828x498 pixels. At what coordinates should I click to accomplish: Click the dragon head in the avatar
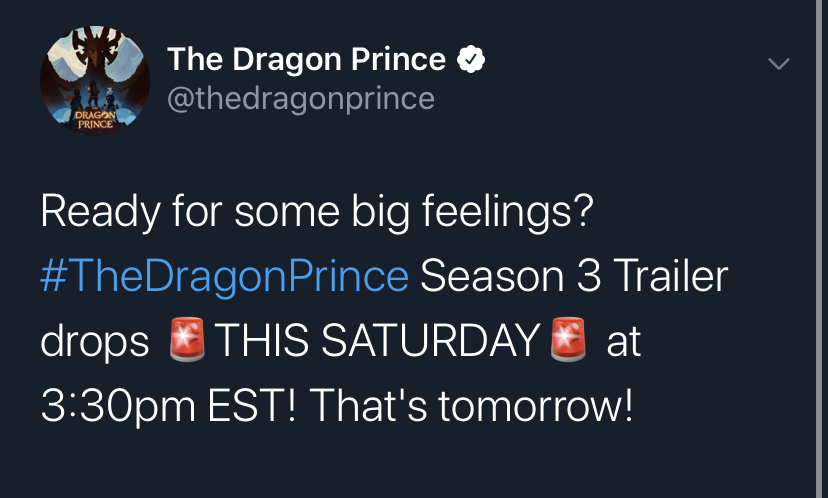point(96,52)
